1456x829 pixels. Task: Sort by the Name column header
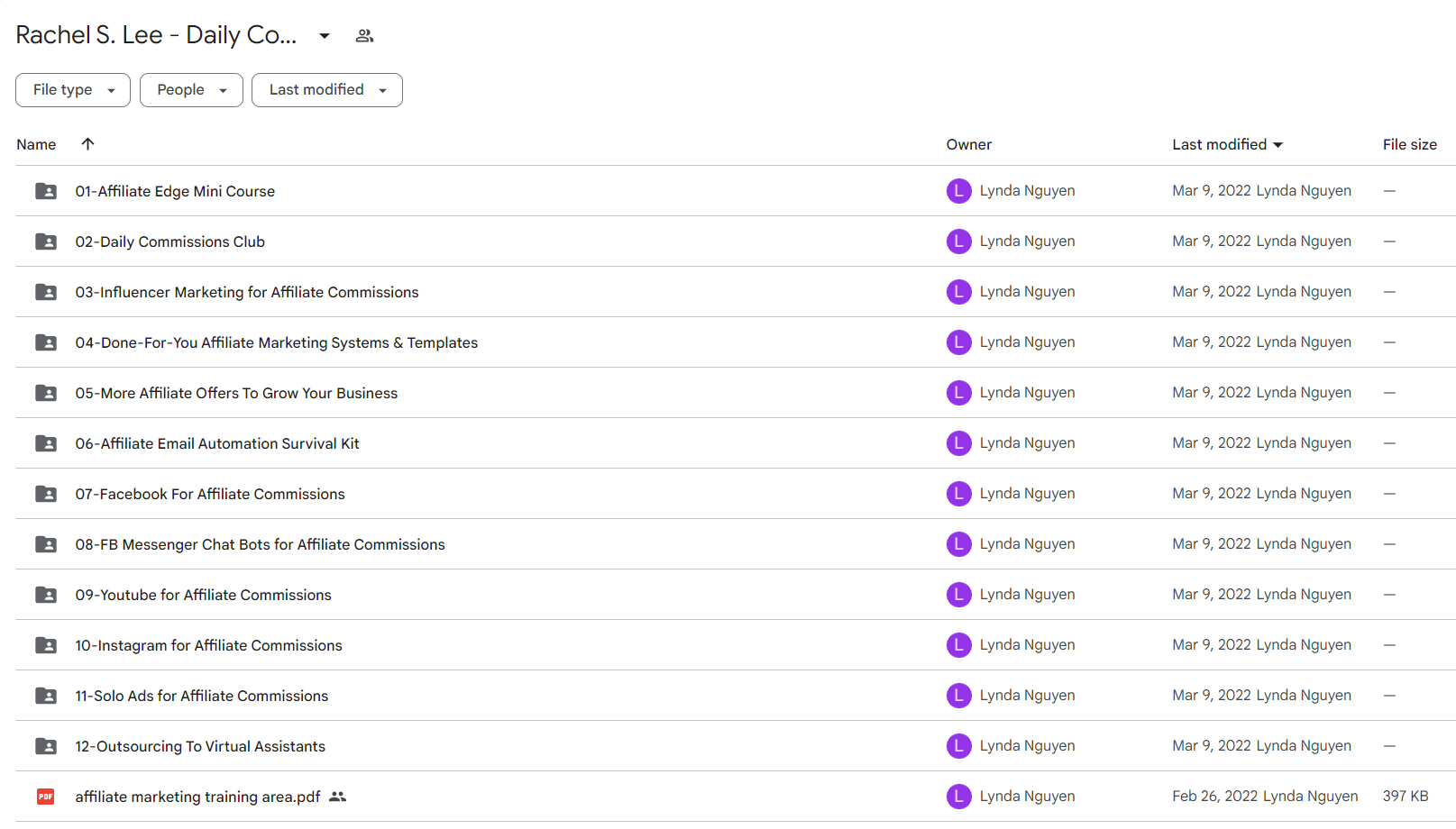36,144
